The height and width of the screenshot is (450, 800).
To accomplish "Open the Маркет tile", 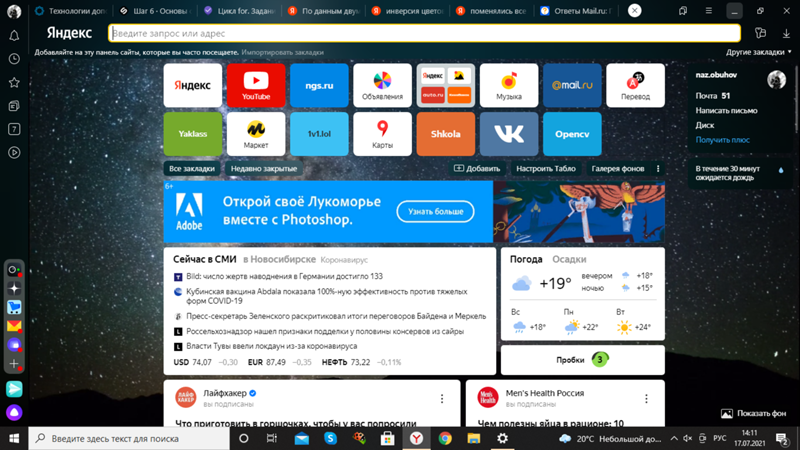I will 256,134.
